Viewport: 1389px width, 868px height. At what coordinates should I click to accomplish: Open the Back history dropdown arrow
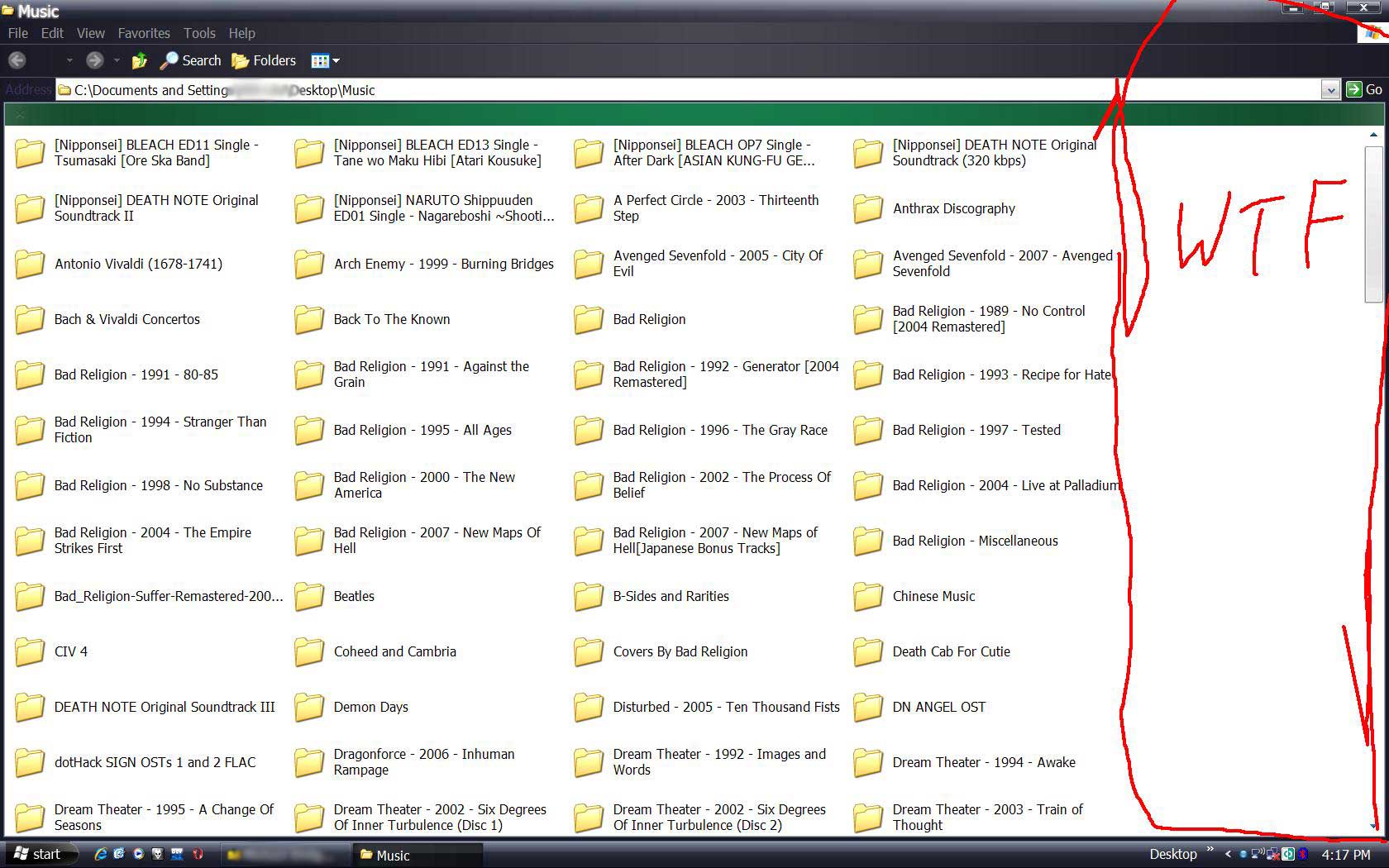69,60
